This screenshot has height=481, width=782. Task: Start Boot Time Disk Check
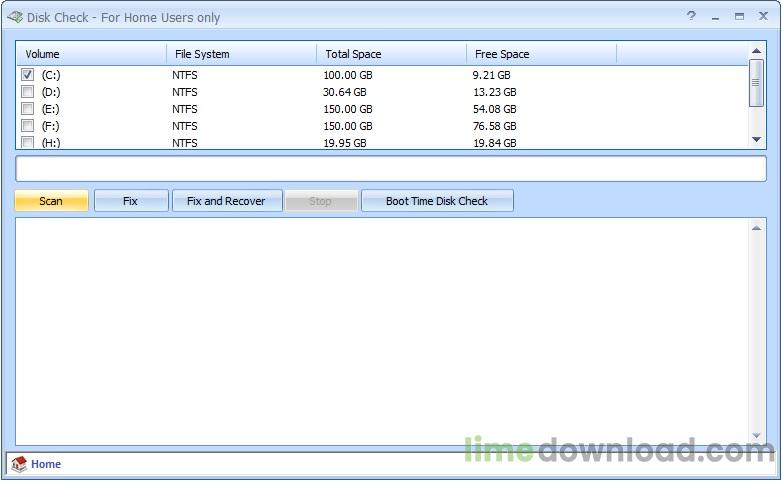(x=437, y=201)
